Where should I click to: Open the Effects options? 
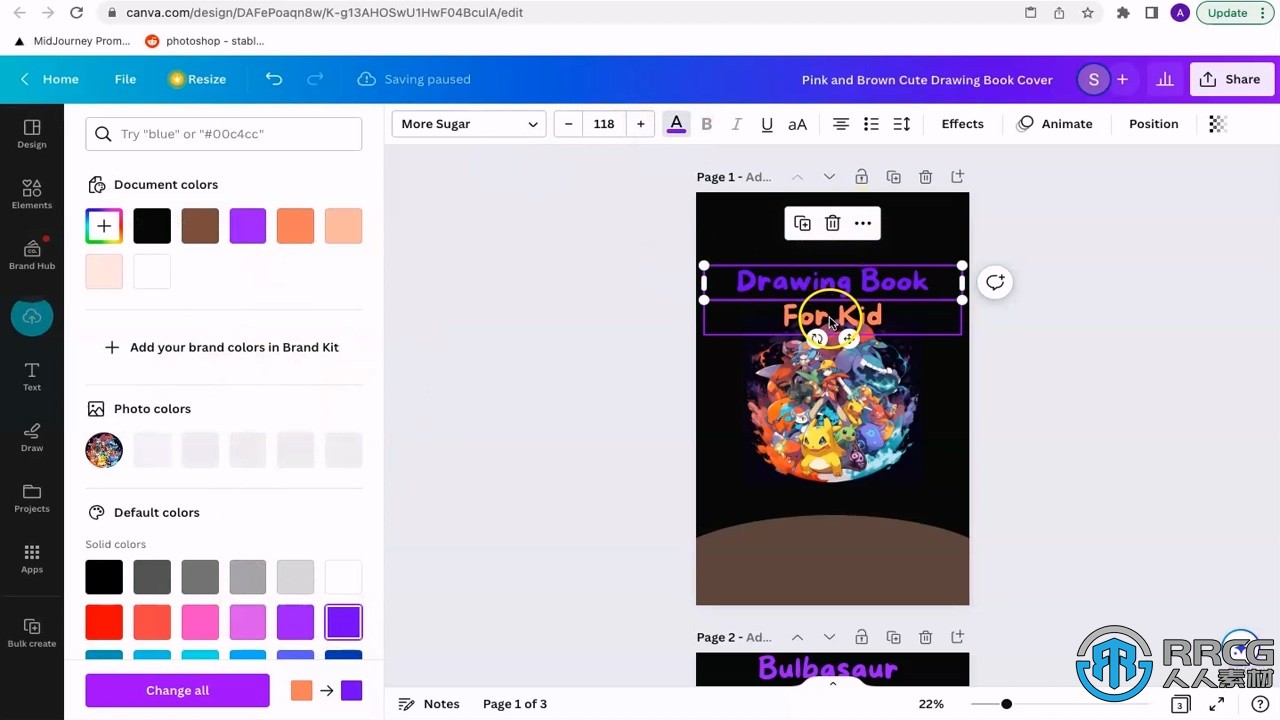pyautogui.click(x=962, y=124)
